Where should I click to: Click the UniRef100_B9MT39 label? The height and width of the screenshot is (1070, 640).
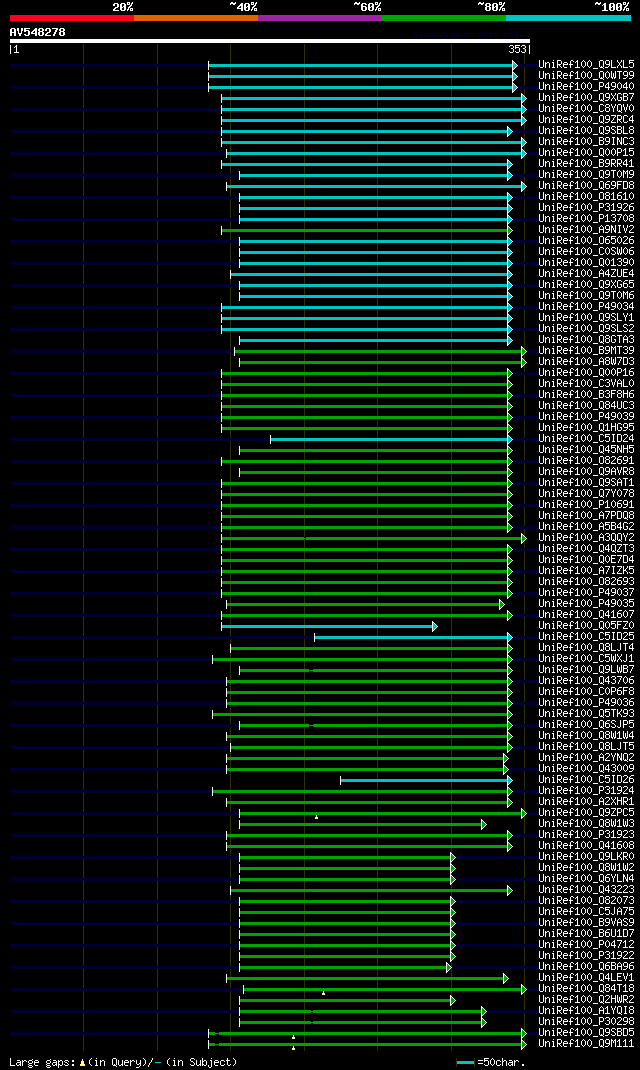click(586, 350)
